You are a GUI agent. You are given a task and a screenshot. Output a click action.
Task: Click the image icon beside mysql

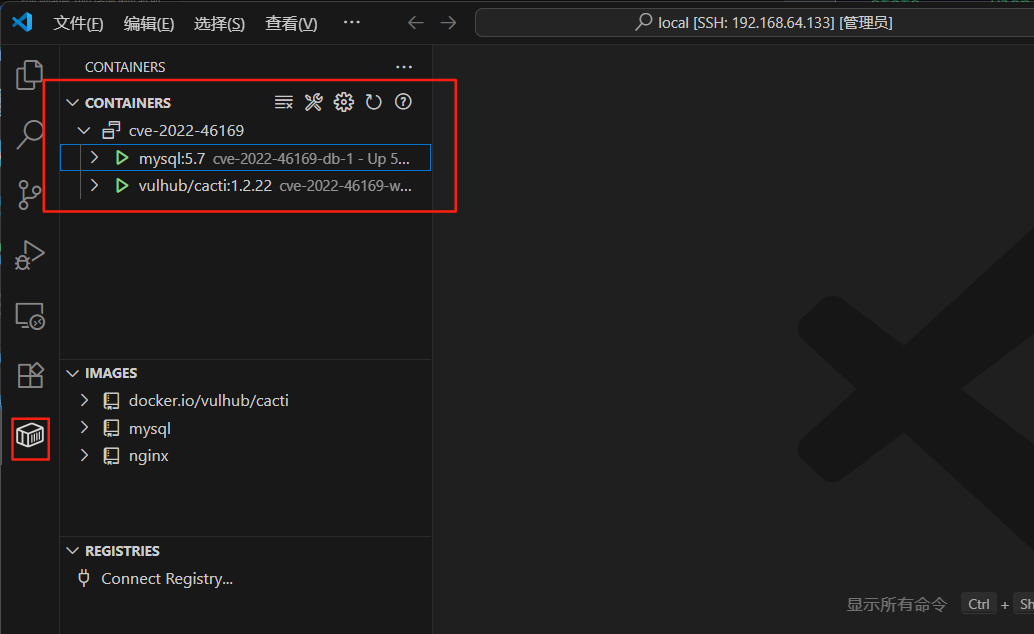click(111, 428)
